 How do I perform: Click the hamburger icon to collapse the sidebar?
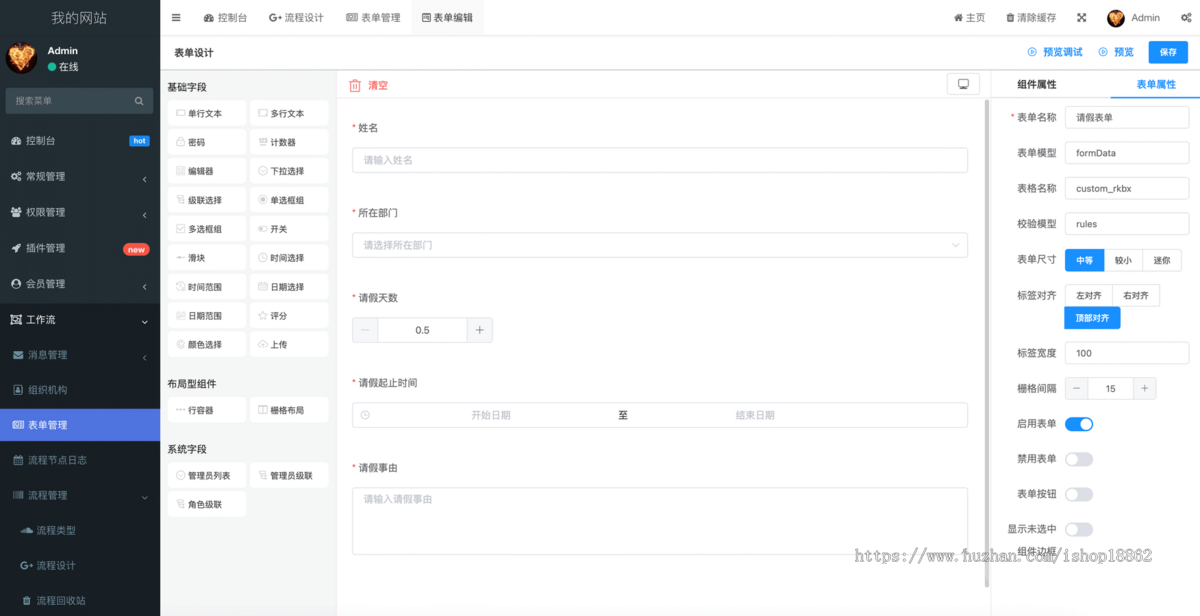[x=175, y=17]
